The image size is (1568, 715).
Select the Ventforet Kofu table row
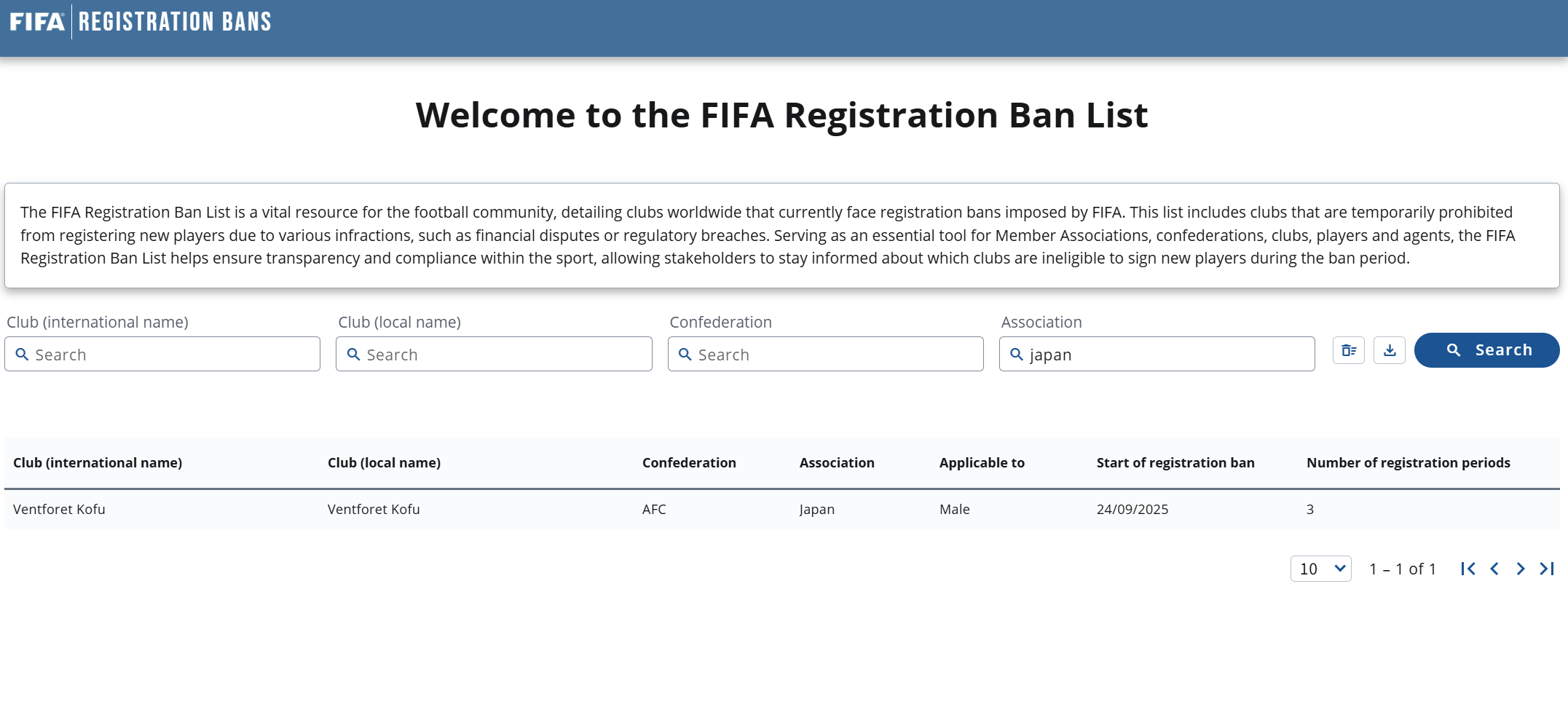point(782,510)
